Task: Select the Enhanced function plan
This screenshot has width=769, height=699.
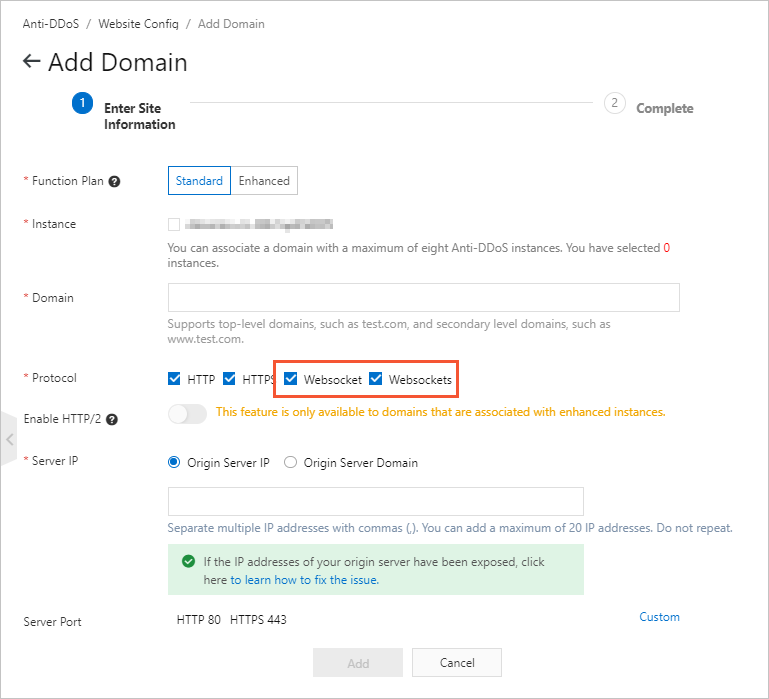Action: [264, 181]
